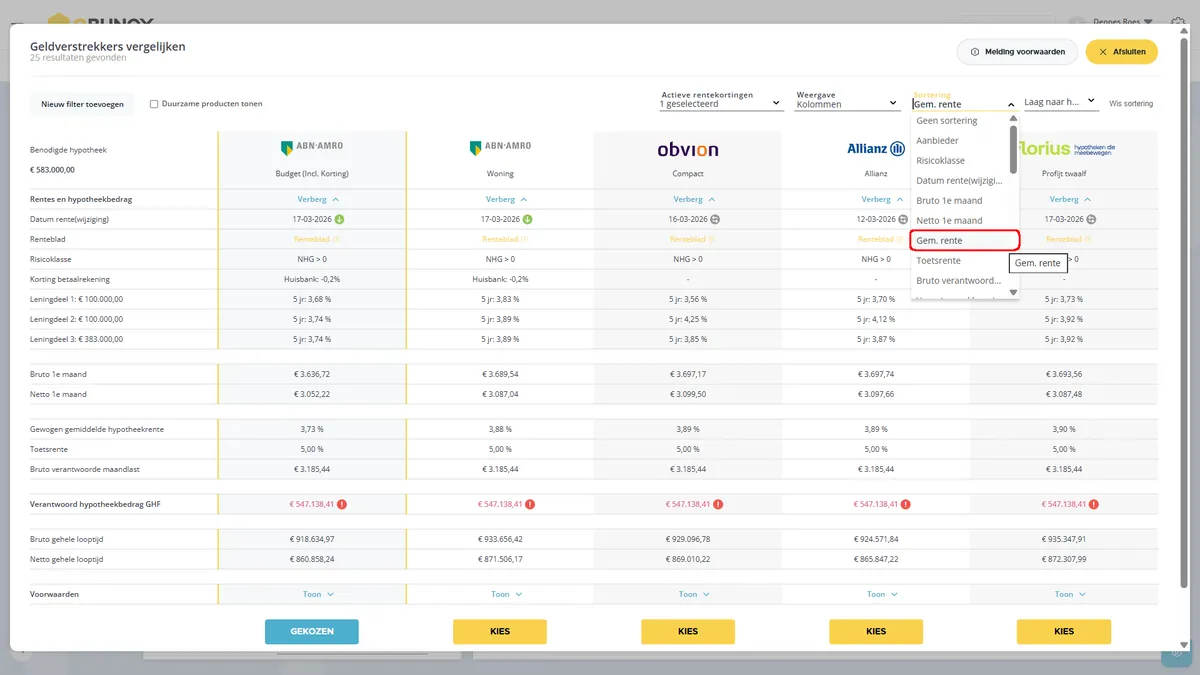
Task: Click the ABN AMRO logo above Woning
Action: click(500, 148)
